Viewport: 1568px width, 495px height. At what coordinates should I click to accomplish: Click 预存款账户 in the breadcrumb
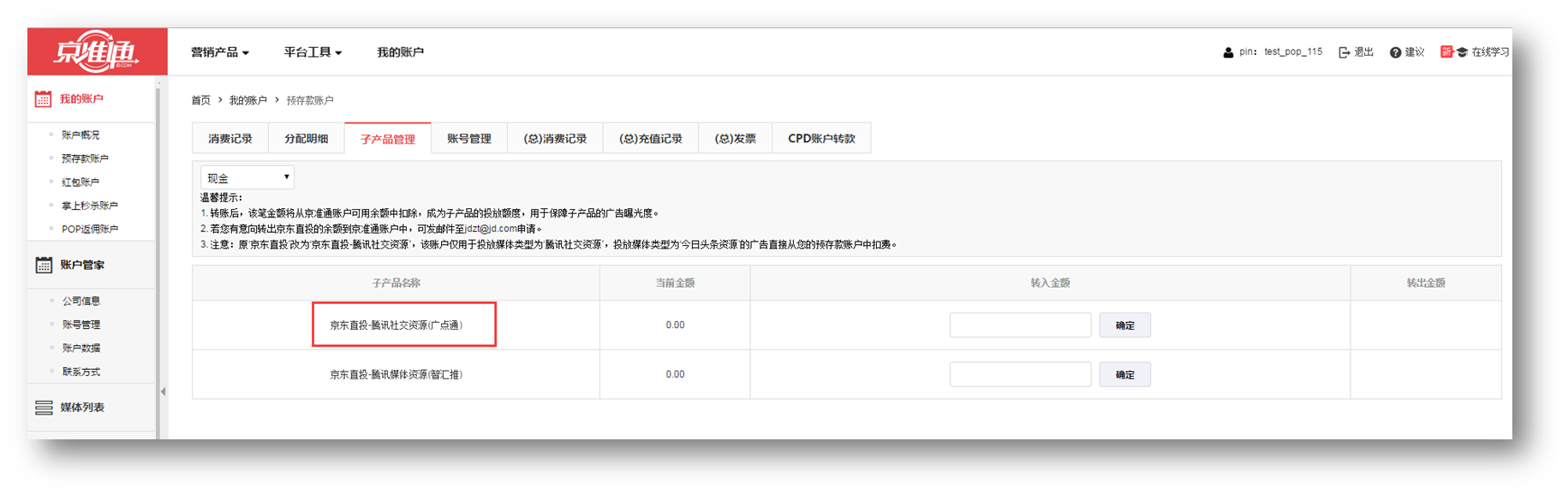310,100
